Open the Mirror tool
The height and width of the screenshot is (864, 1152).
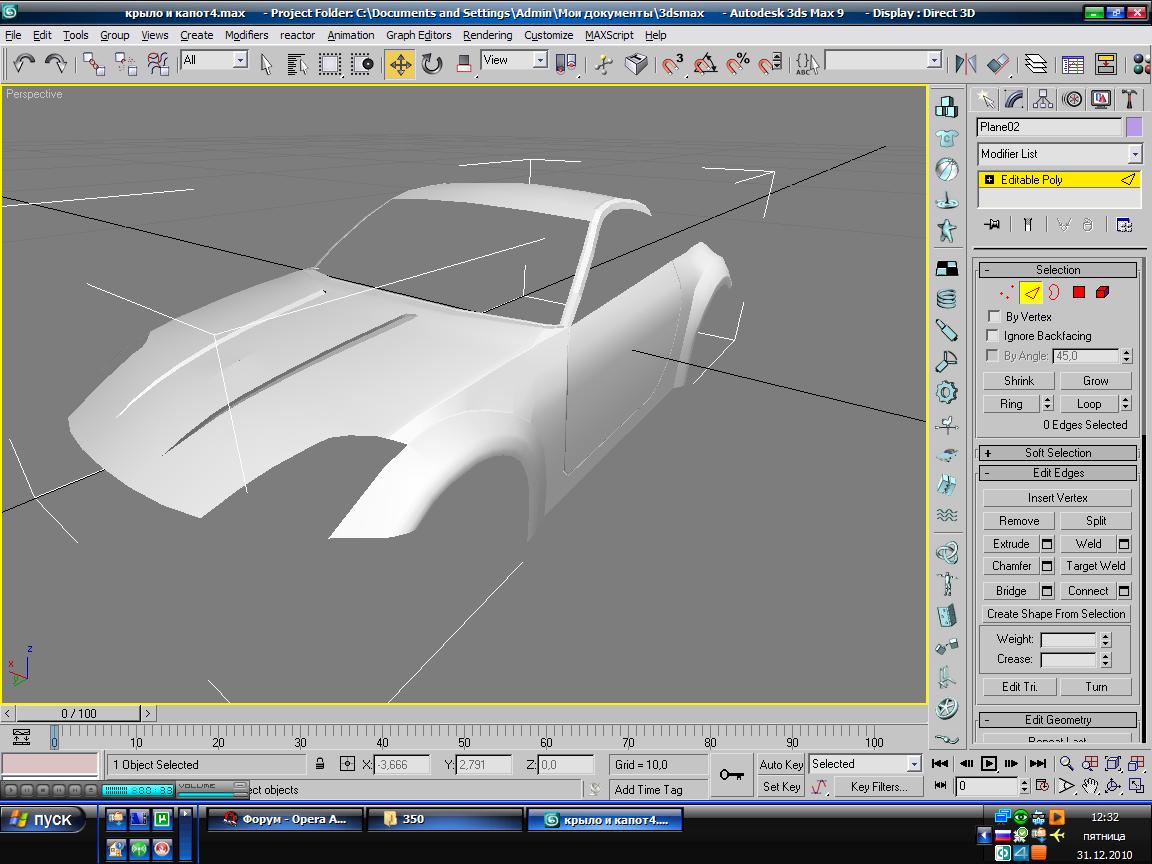click(965, 64)
